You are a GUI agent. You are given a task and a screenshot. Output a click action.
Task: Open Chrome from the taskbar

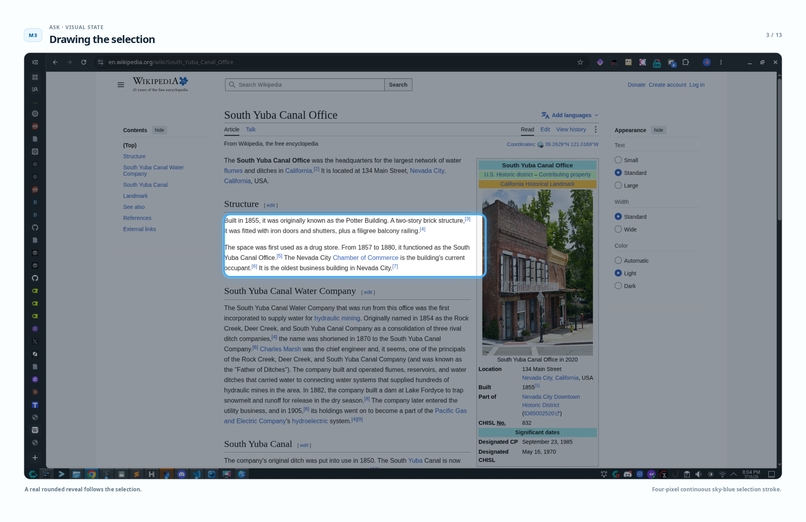(91, 474)
